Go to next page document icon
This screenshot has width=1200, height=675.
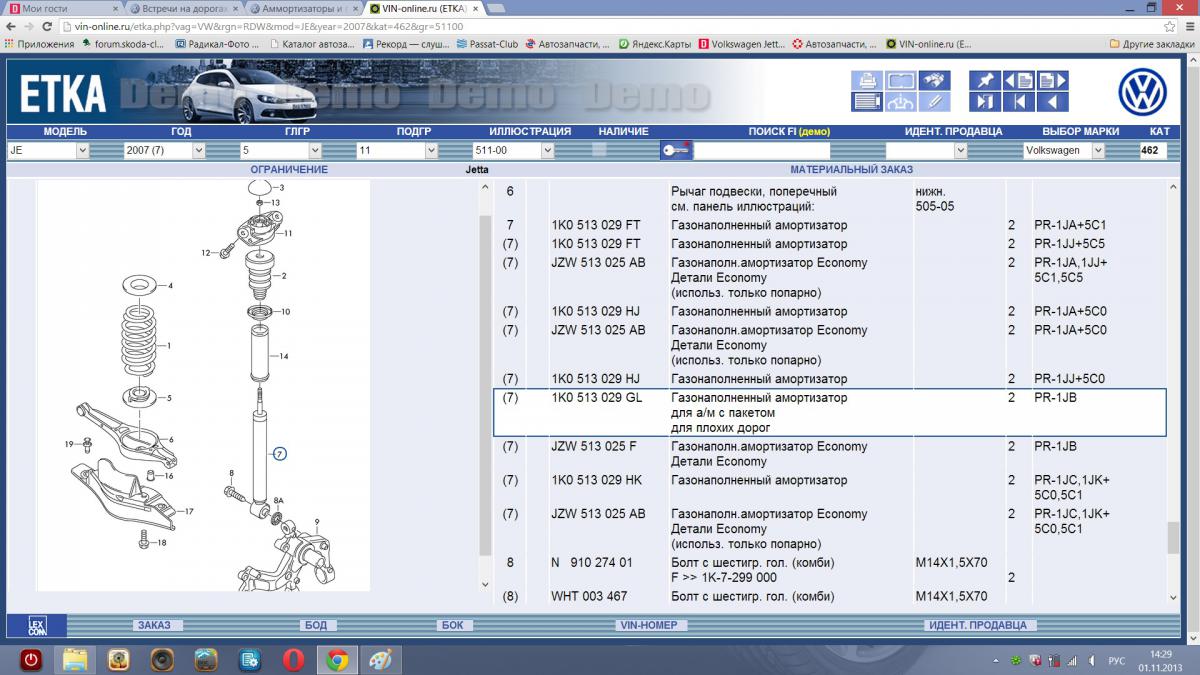pos(1053,80)
